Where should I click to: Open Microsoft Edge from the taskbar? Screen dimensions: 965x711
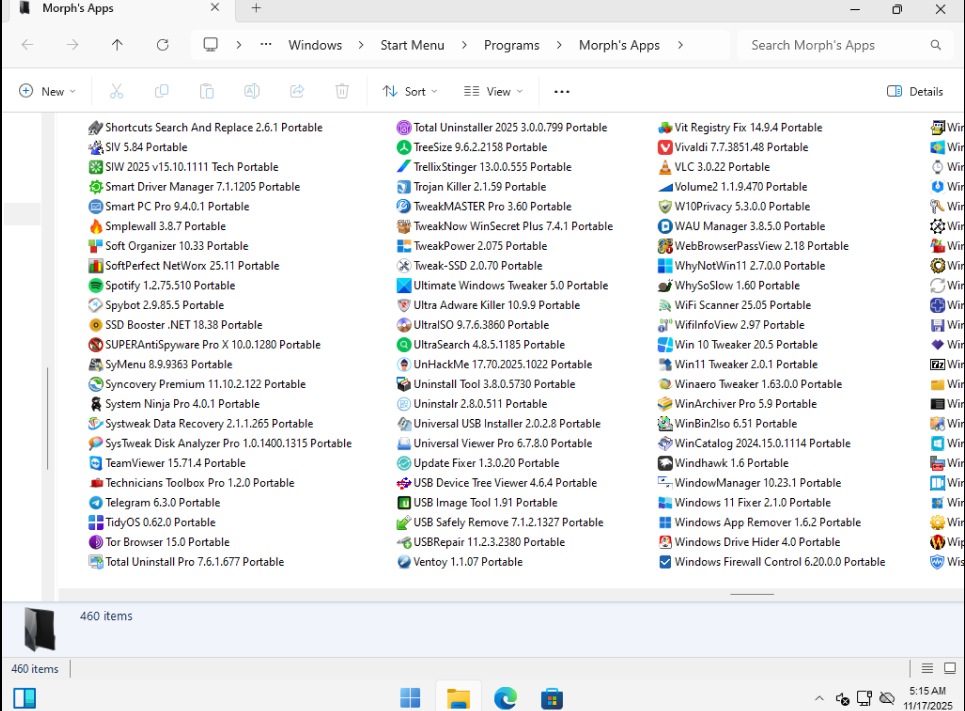(x=505, y=697)
